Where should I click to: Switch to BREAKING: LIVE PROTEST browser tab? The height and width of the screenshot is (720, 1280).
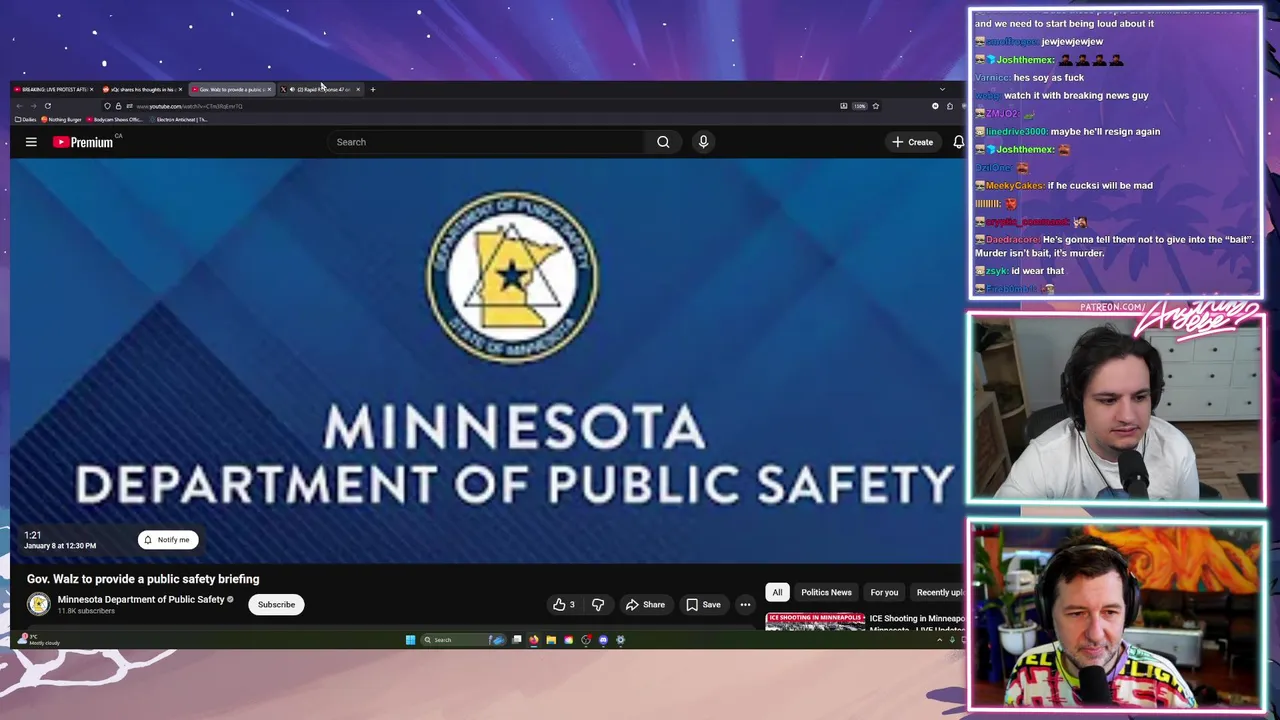55,89
